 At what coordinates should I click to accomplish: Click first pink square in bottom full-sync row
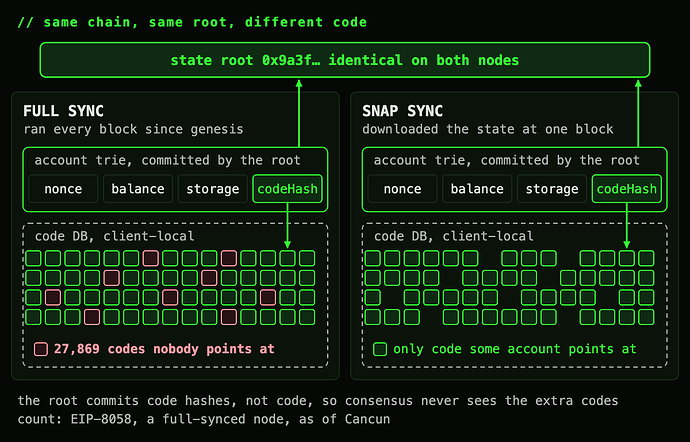click(92, 317)
